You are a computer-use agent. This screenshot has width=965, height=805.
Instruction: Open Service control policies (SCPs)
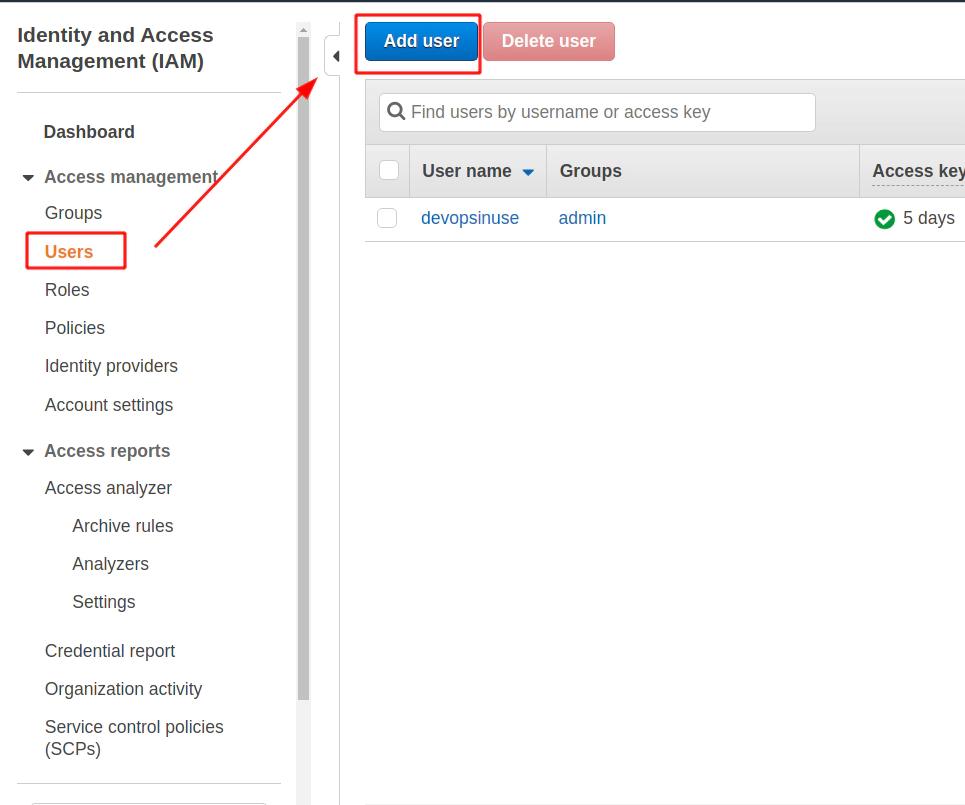pyautogui.click(x=134, y=738)
